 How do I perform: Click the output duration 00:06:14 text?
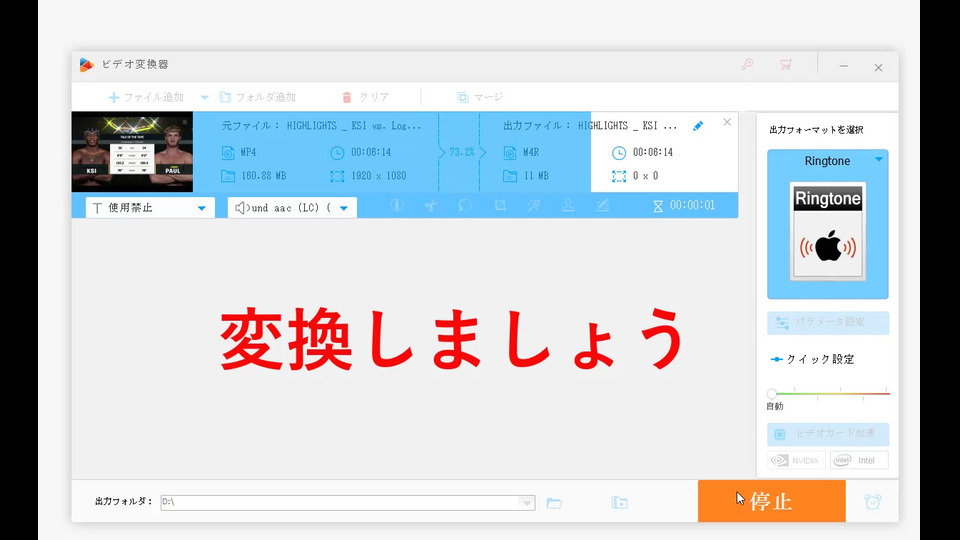(653, 152)
